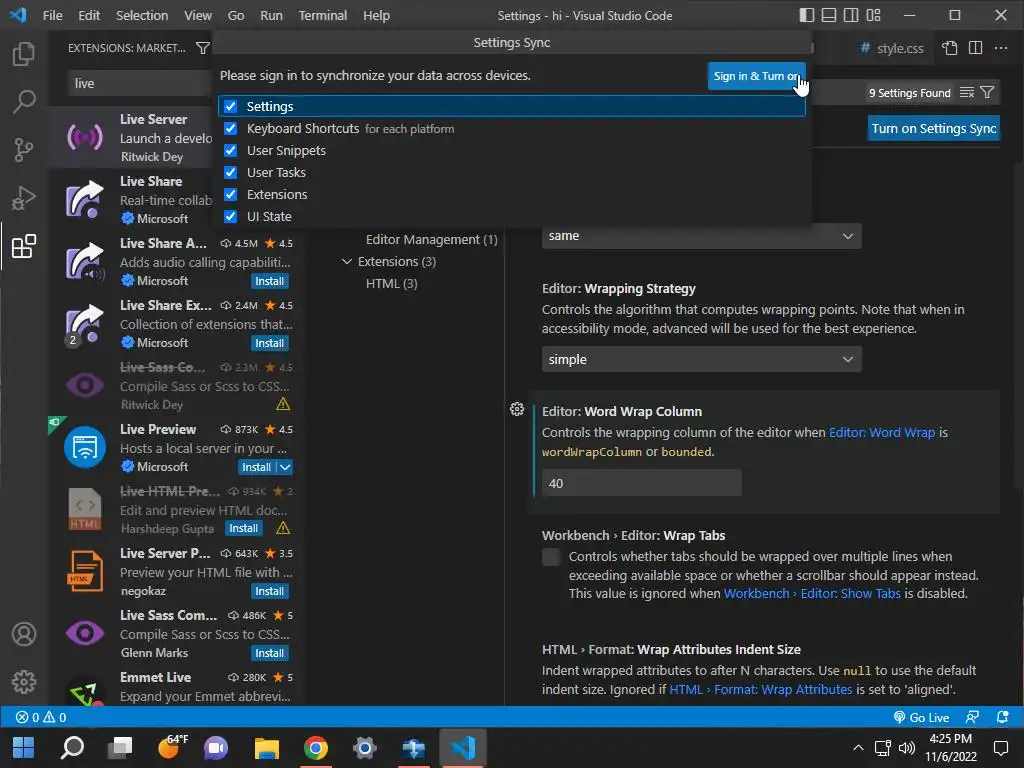This screenshot has width=1024, height=768.
Task: Open the Manage gear in activity bar
Action: point(24,682)
